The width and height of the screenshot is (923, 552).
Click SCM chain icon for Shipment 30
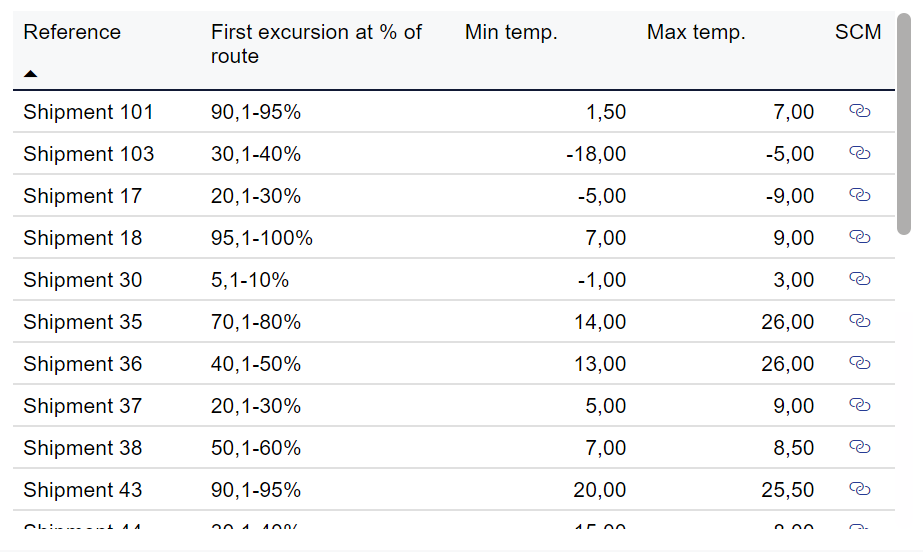pos(859,279)
